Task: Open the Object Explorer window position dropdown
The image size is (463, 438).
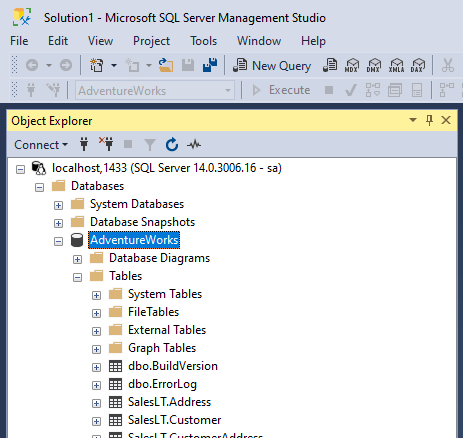Action: 413,120
